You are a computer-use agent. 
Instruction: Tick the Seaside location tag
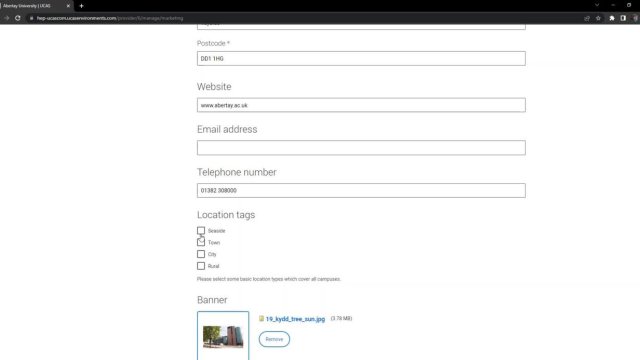click(x=201, y=231)
